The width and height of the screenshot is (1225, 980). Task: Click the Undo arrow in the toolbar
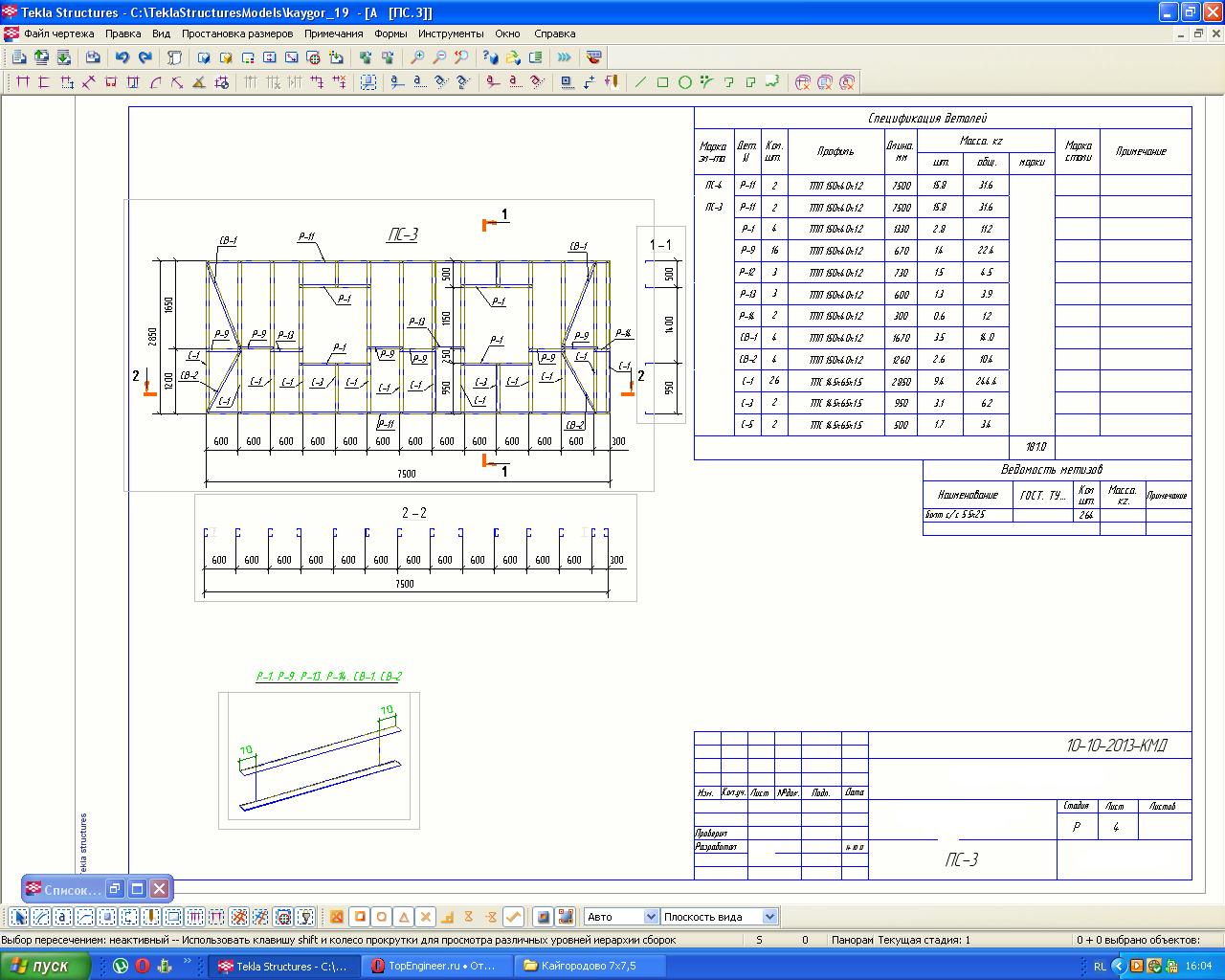coord(122,57)
